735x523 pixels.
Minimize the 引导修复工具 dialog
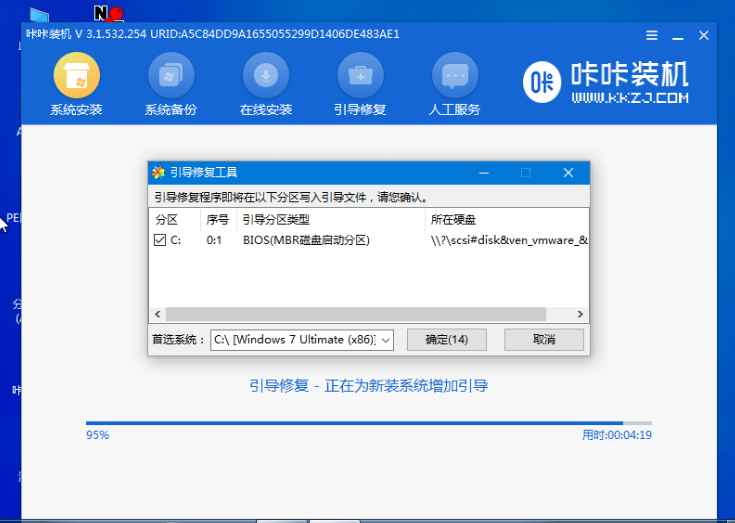click(x=484, y=173)
